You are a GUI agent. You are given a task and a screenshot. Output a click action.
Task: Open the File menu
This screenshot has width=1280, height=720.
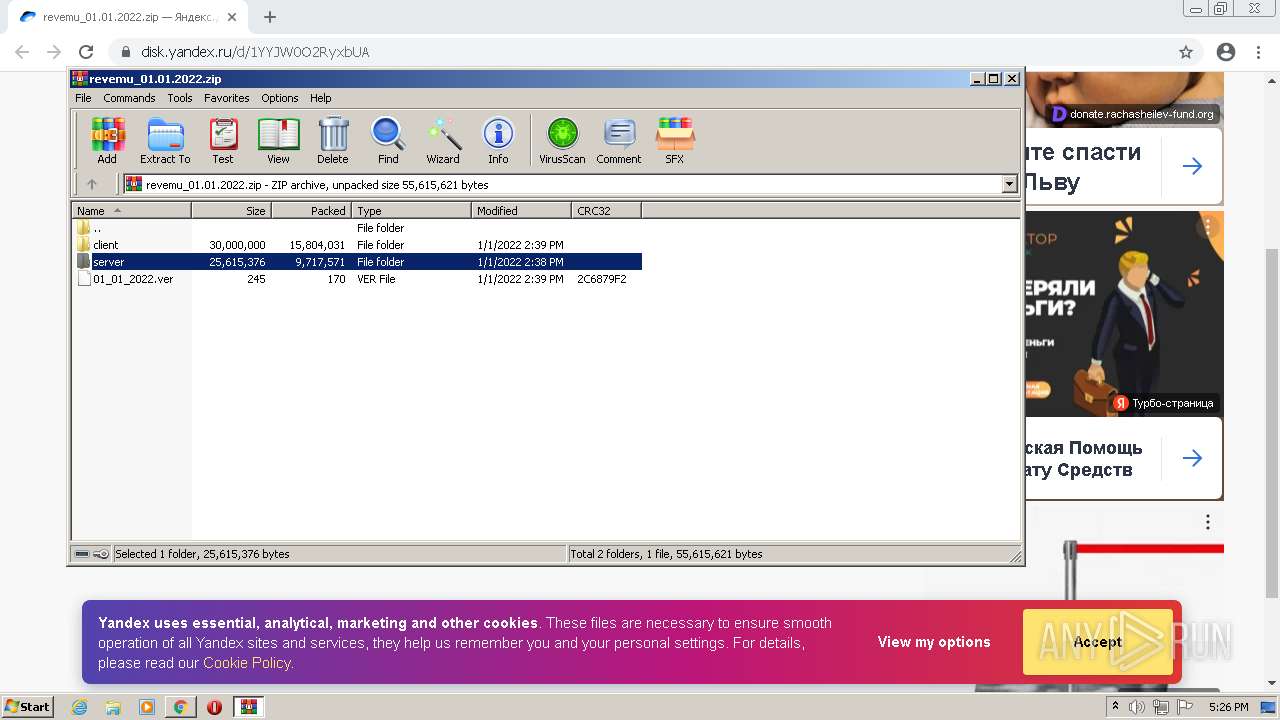83,98
